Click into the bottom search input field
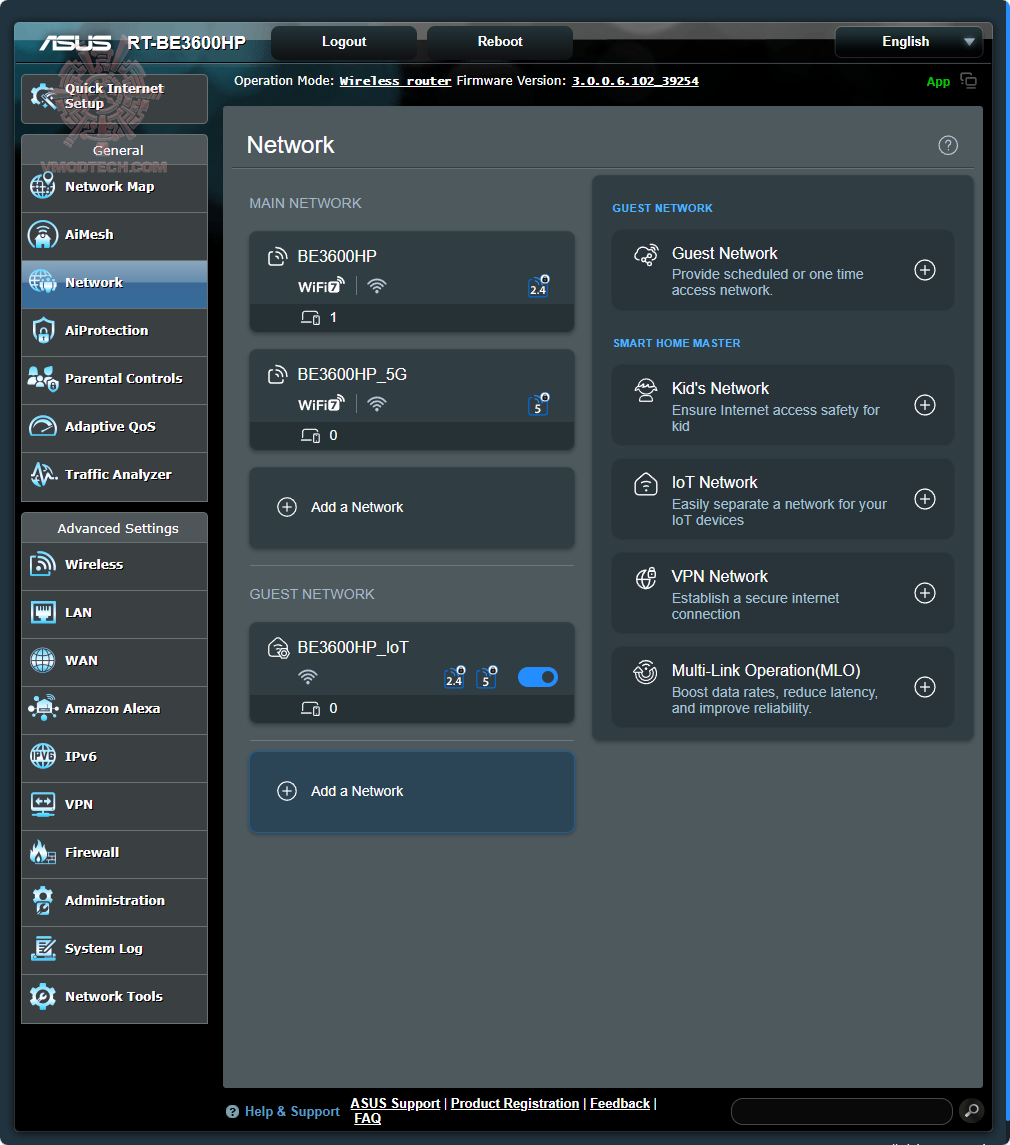This screenshot has width=1010, height=1145. click(x=841, y=1111)
